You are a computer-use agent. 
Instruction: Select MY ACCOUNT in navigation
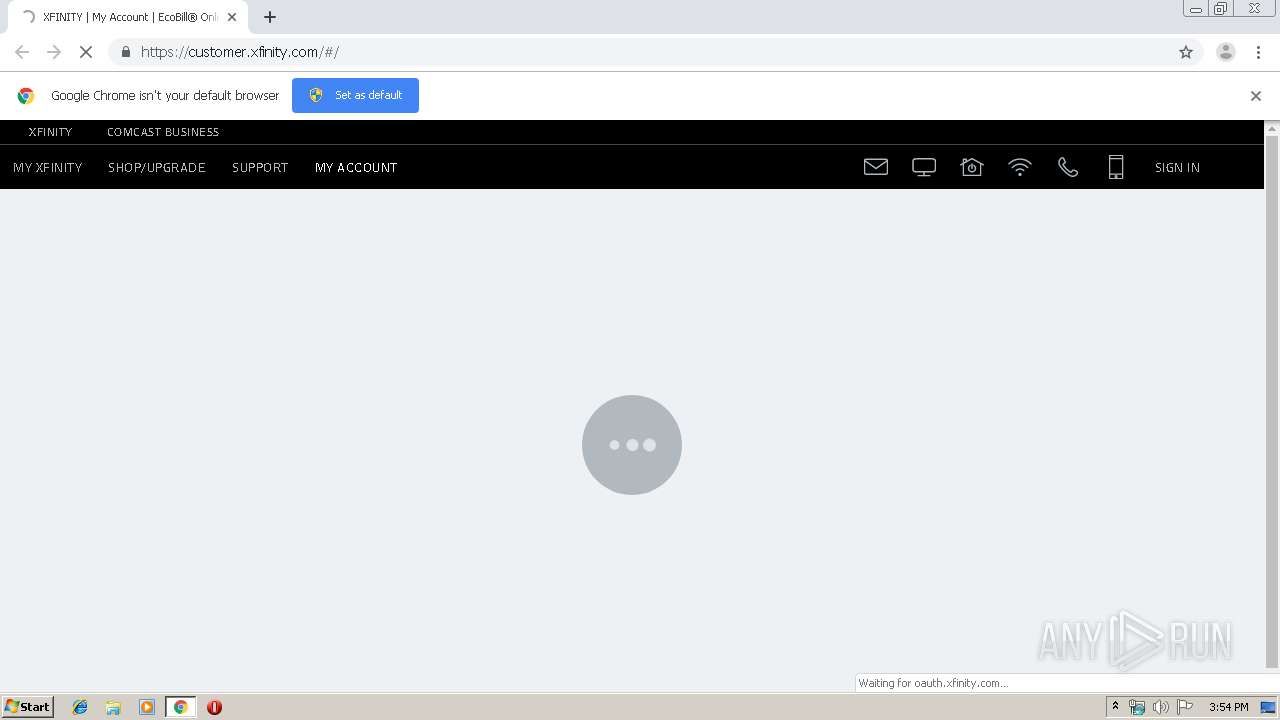click(356, 167)
